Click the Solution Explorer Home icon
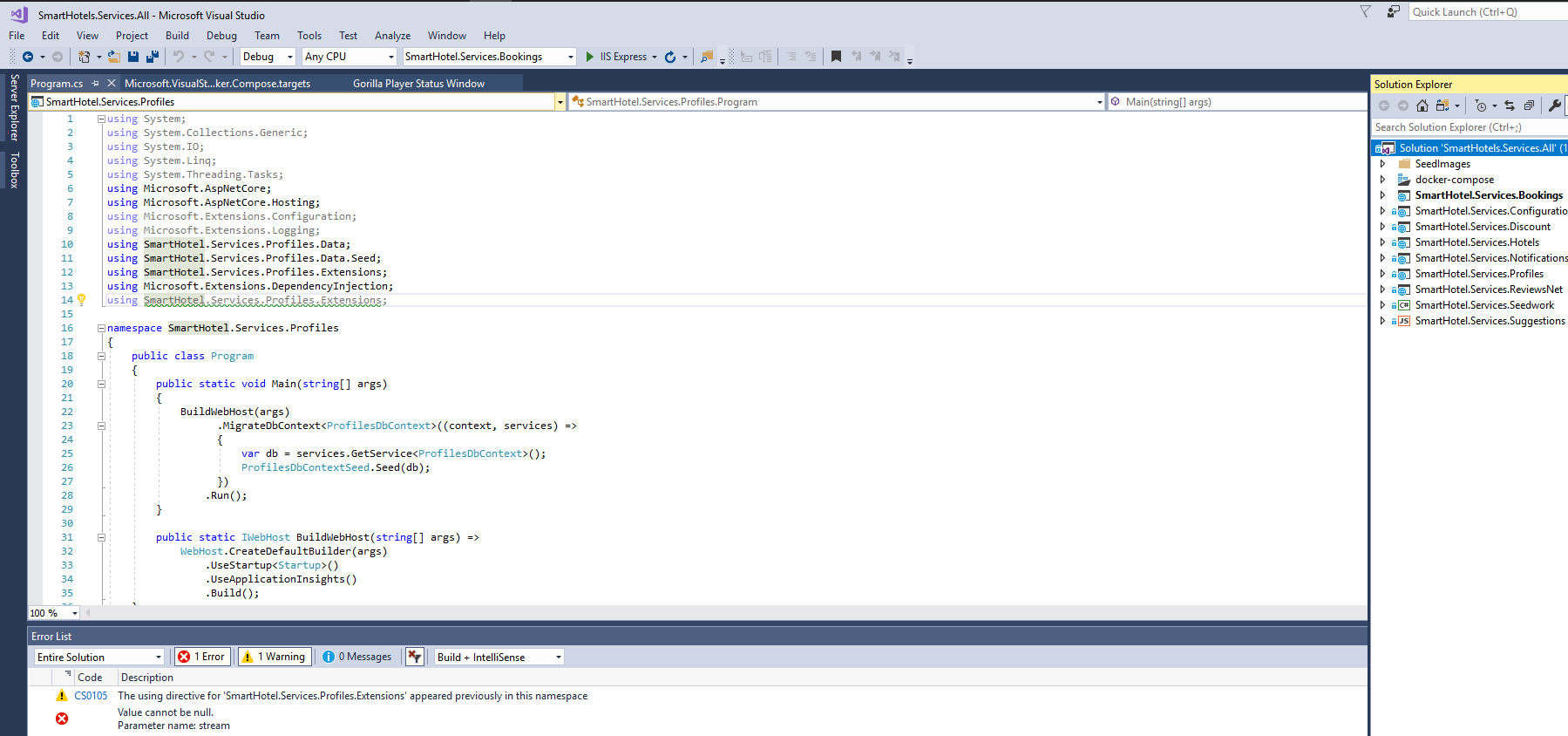This screenshot has width=1568, height=736. [1422, 106]
